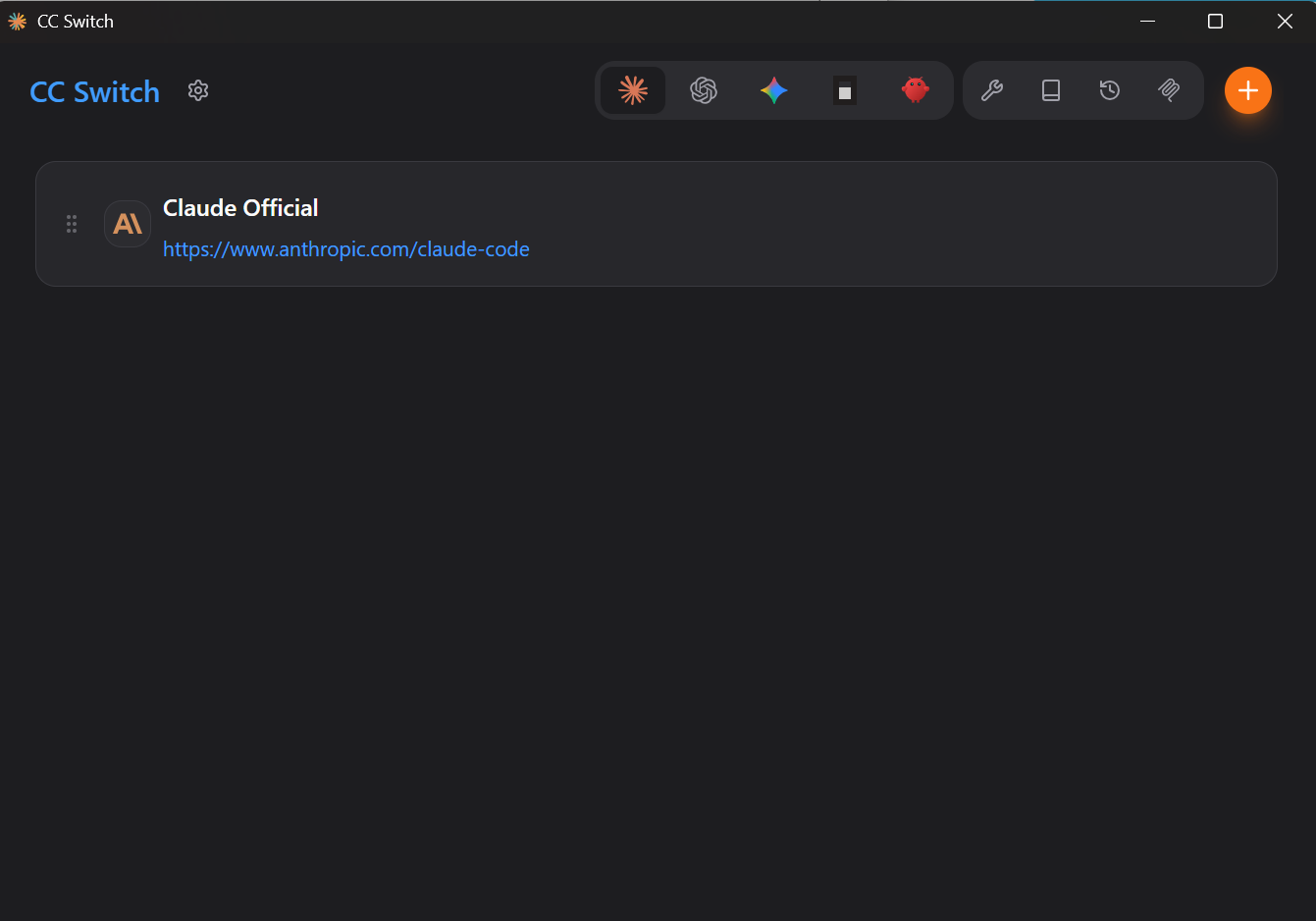Open the book icon panel
The height and width of the screenshot is (921, 1316).
(x=1051, y=90)
